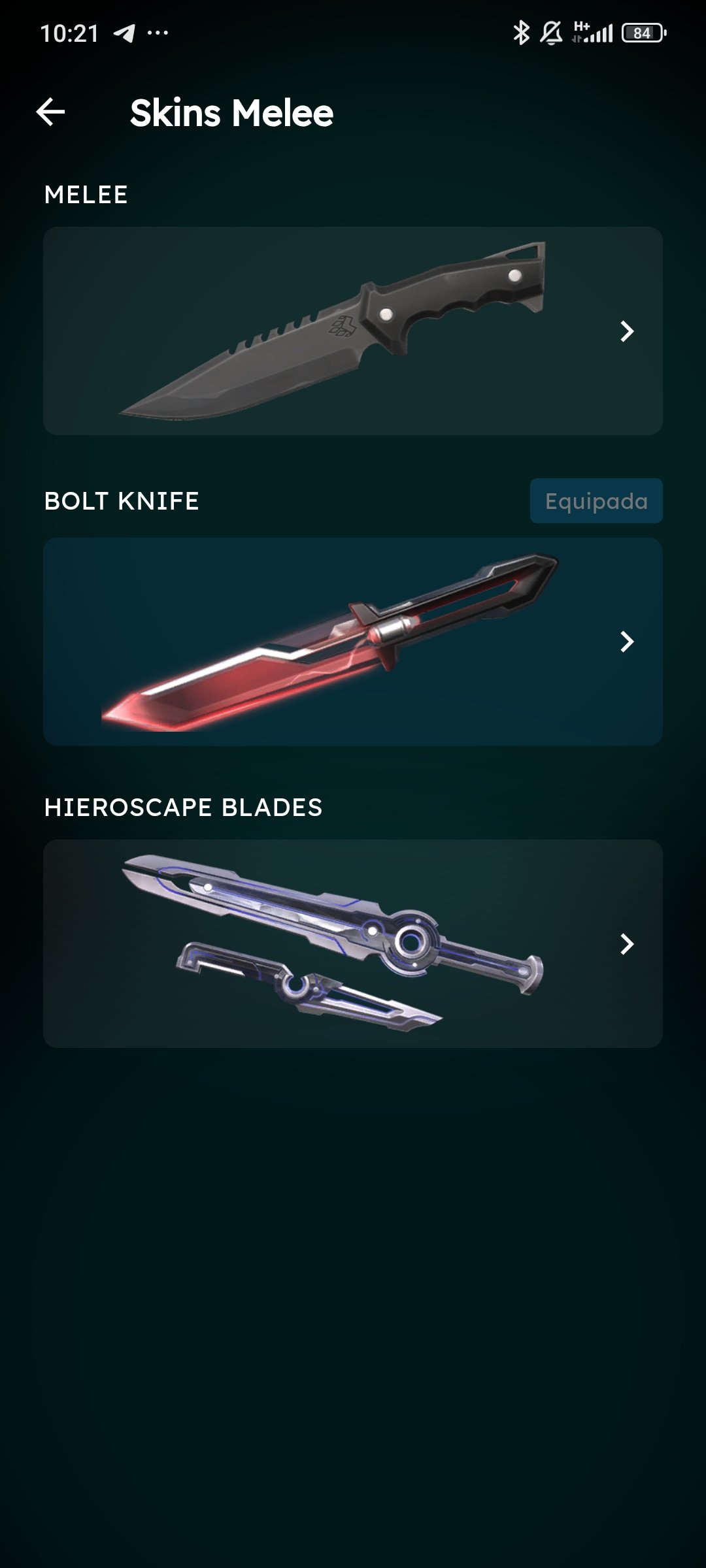Tap the silver Hieroscape Blades image
The image size is (706, 1568).
coord(333,943)
